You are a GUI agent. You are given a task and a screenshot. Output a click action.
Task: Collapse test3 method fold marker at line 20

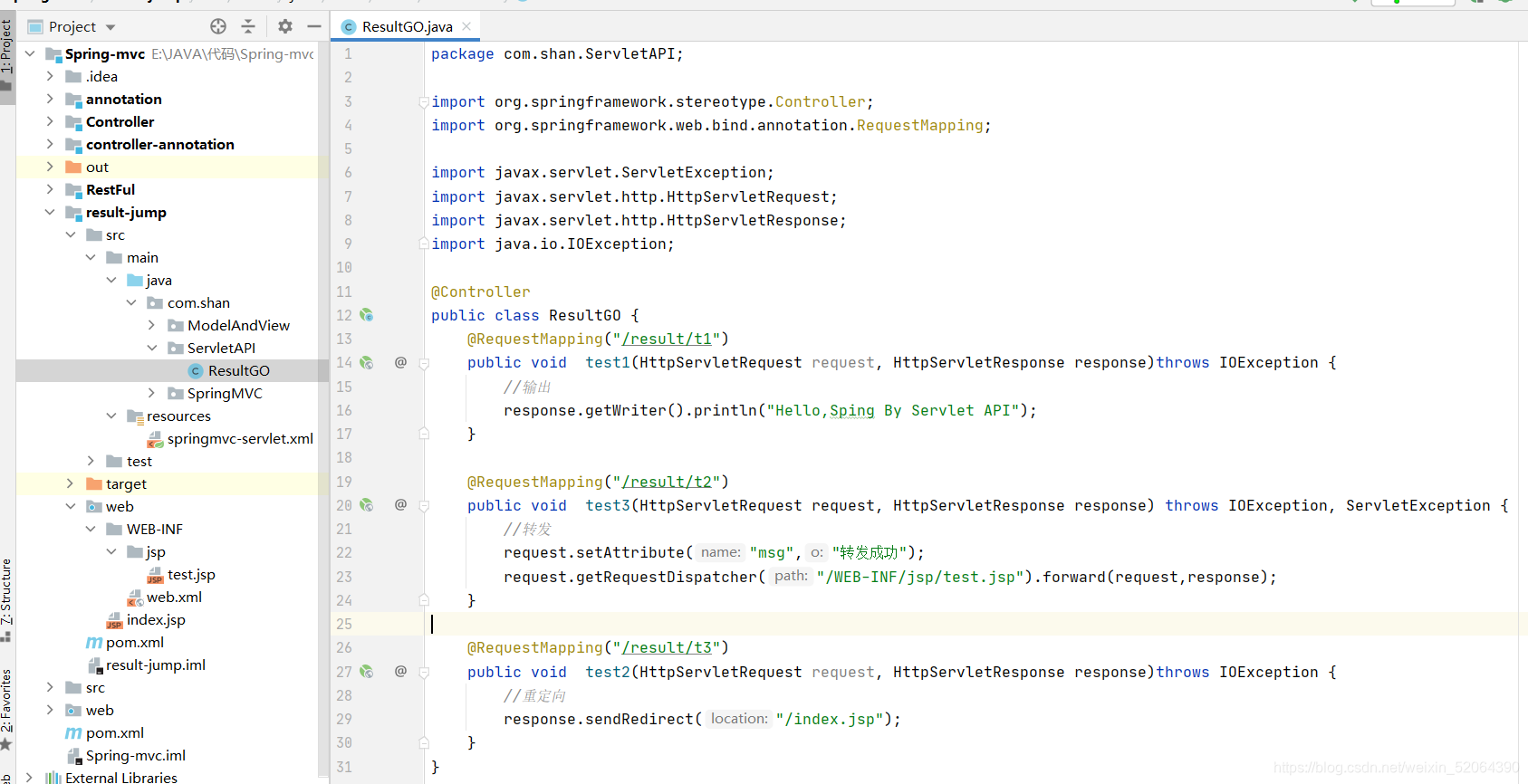(x=424, y=506)
